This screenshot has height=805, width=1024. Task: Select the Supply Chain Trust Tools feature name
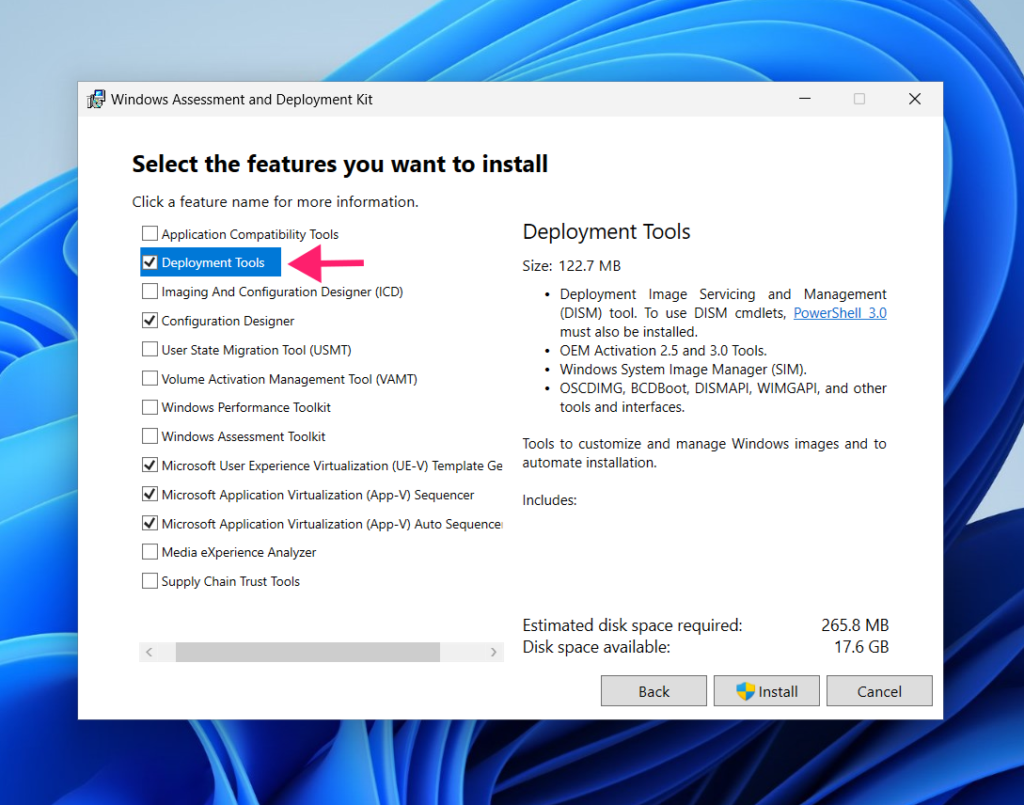[231, 582]
